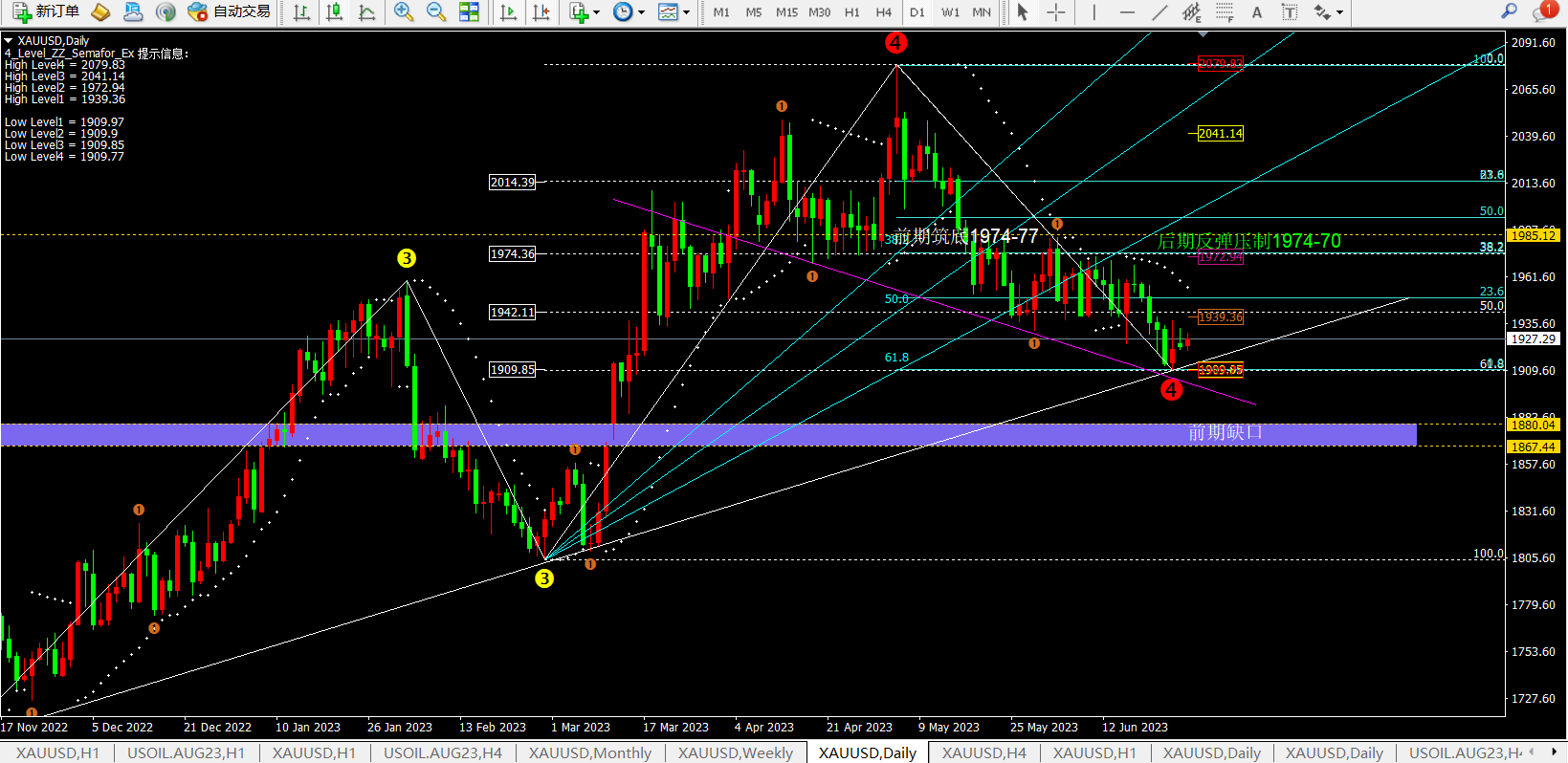Toggle Auto Trading (自动交易)
The height and width of the screenshot is (763, 1568).
[230, 11]
